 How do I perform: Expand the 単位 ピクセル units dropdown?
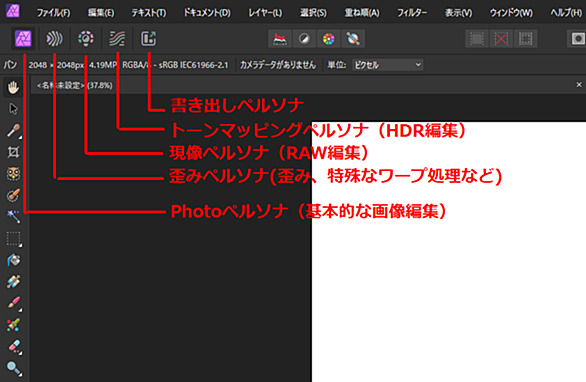tap(388, 65)
